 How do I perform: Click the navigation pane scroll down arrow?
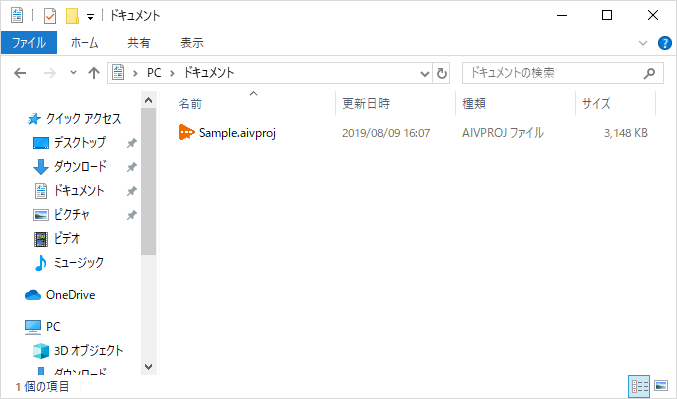point(149,367)
